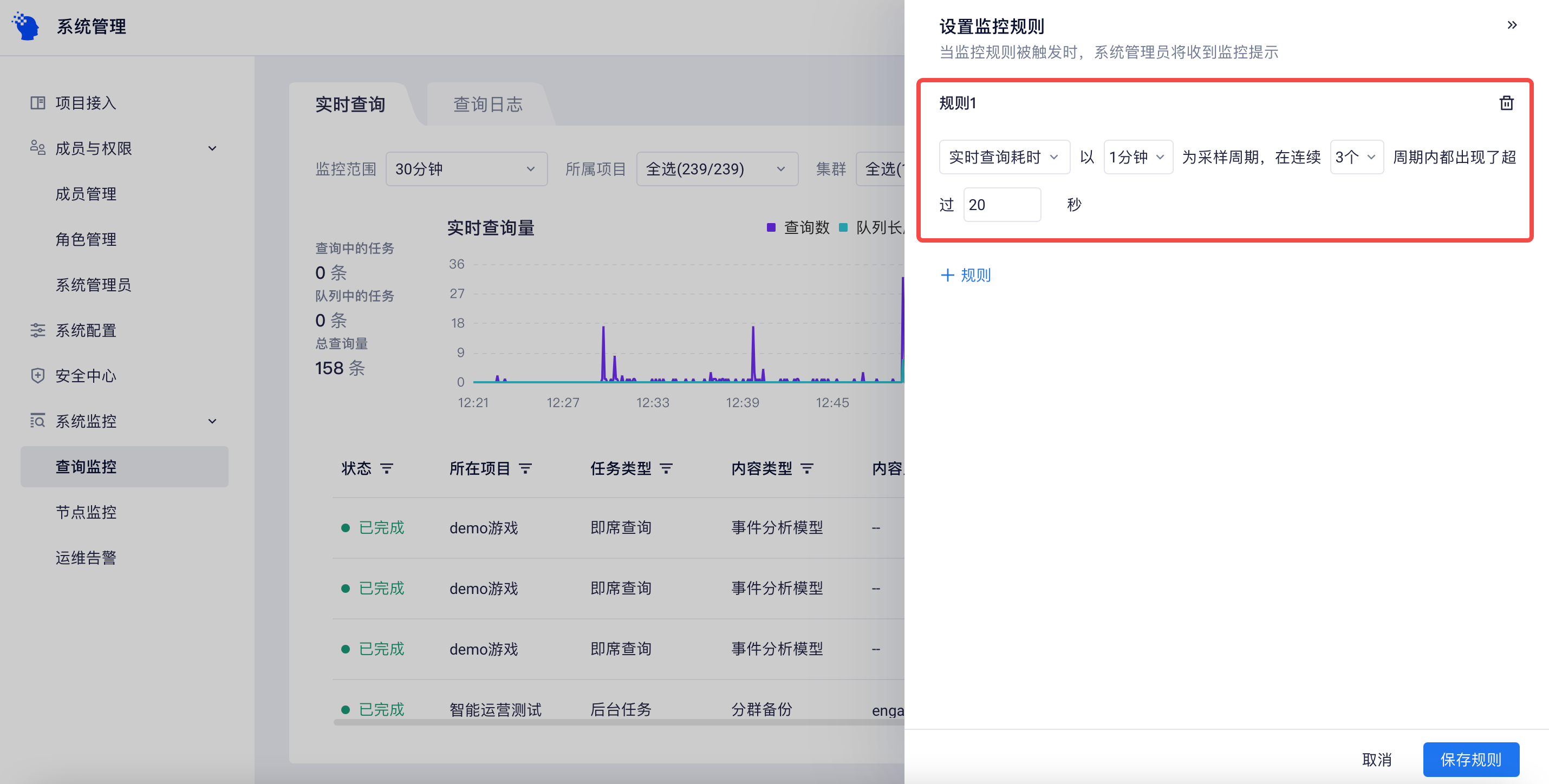The width and height of the screenshot is (1549, 784).
Task: Delete 规则1 with trash icon
Action: point(1506,103)
